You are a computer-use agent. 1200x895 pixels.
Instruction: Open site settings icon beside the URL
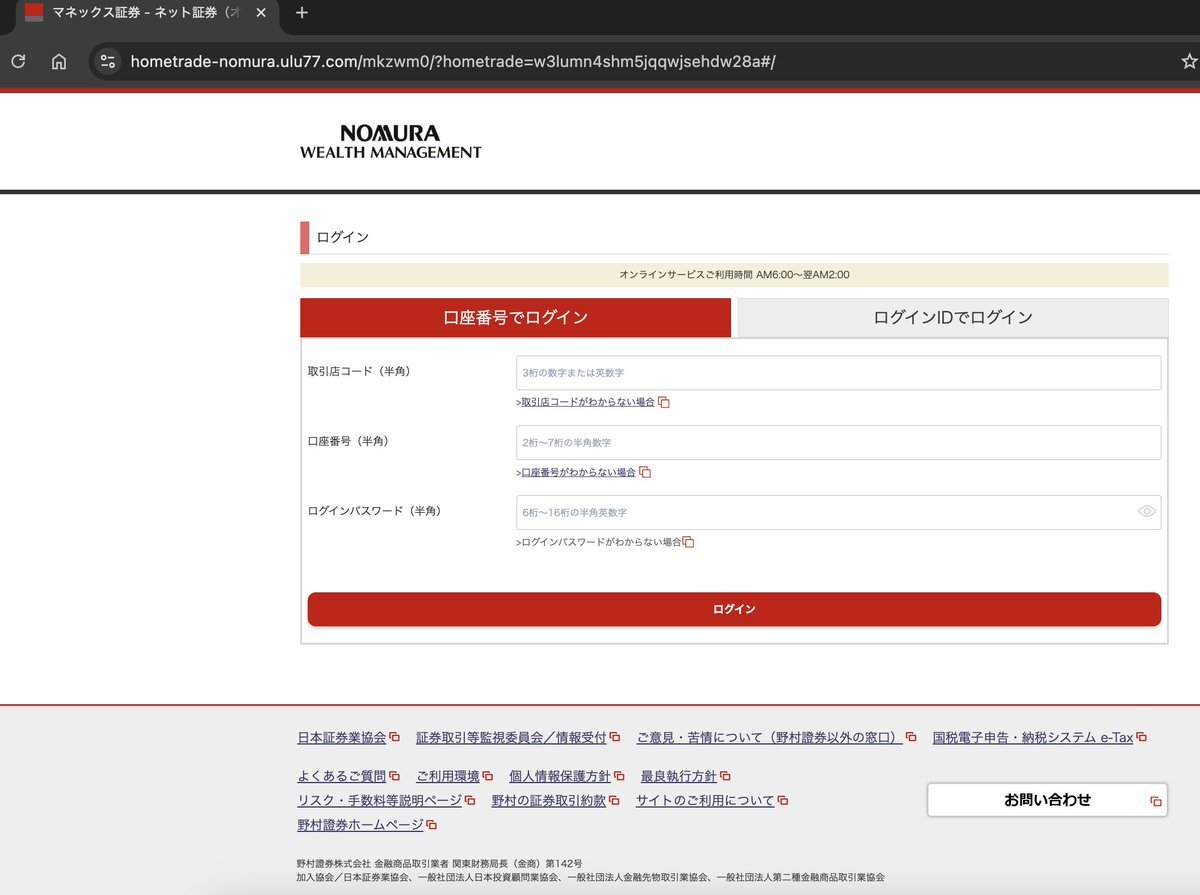pyautogui.click(x=108, y=62)
